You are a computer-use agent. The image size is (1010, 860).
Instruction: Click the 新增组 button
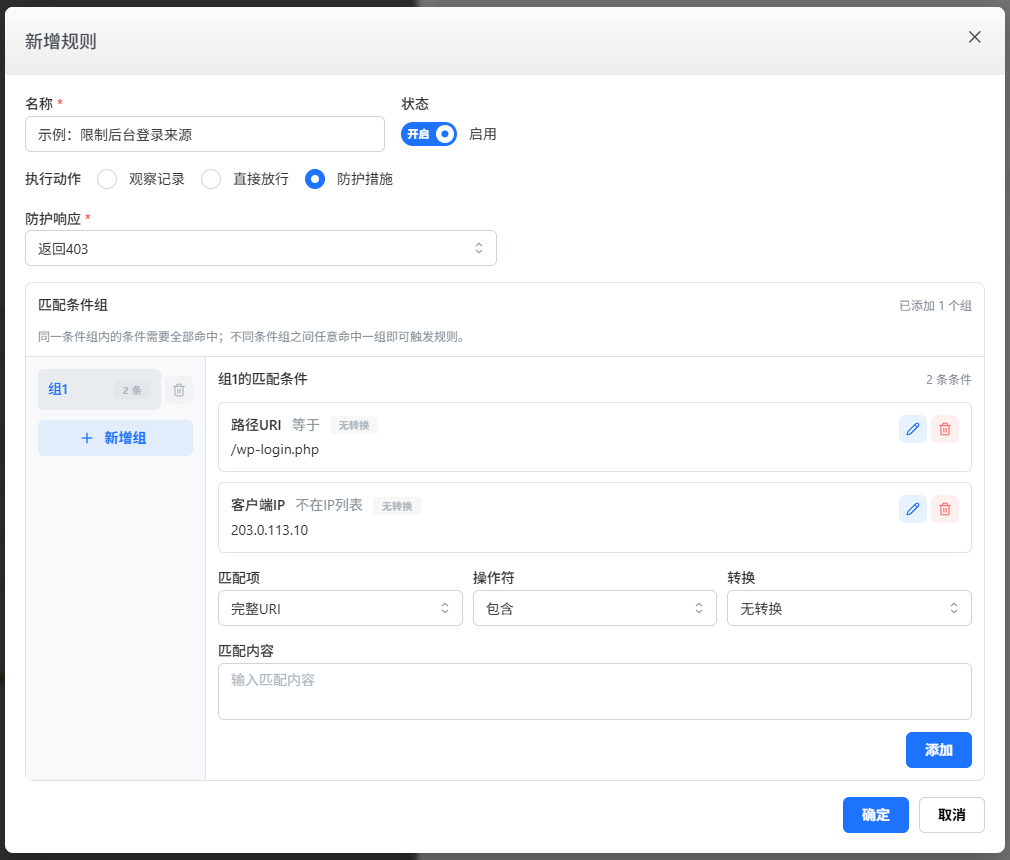pos(115,438)
